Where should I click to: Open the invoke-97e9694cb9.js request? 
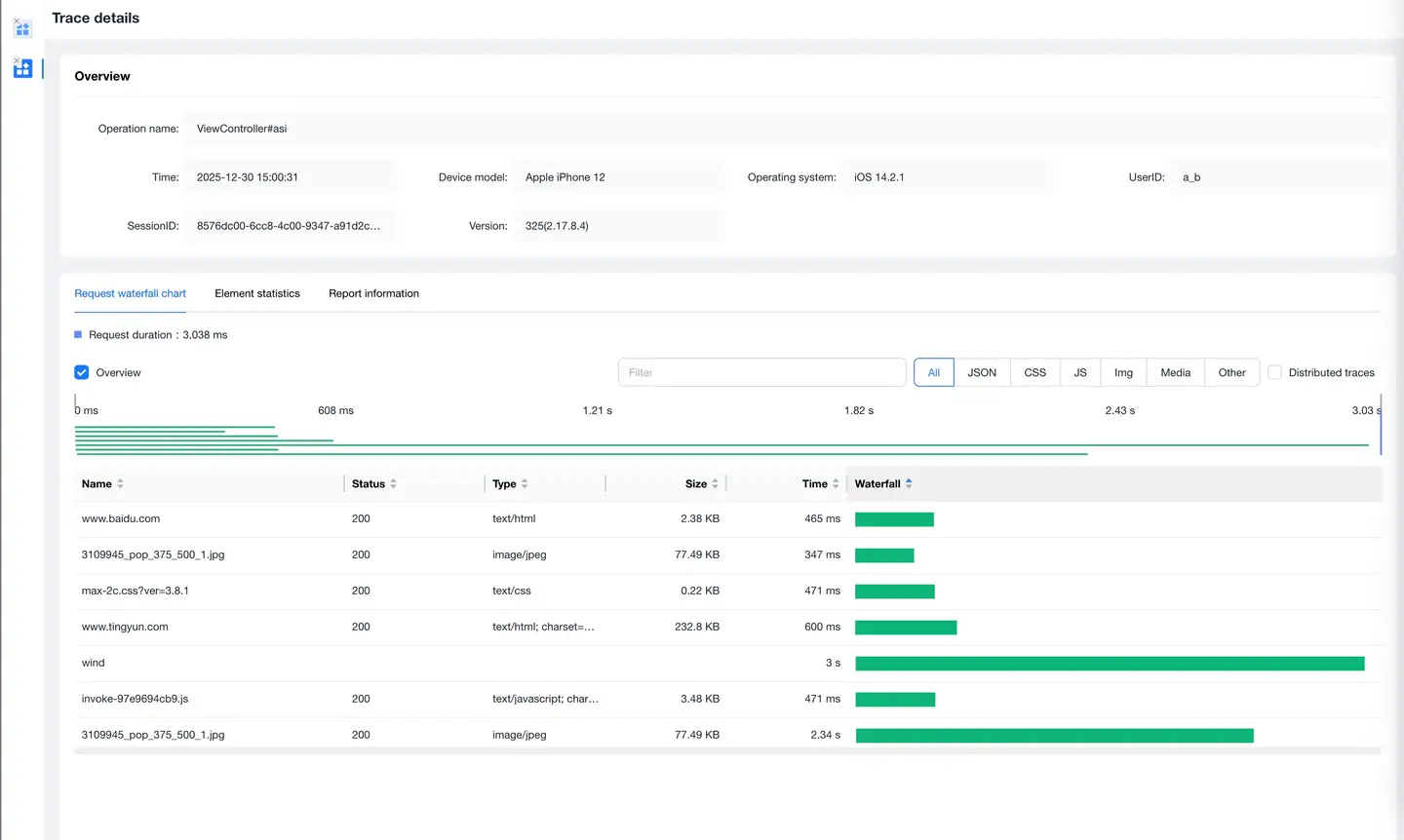135,699
